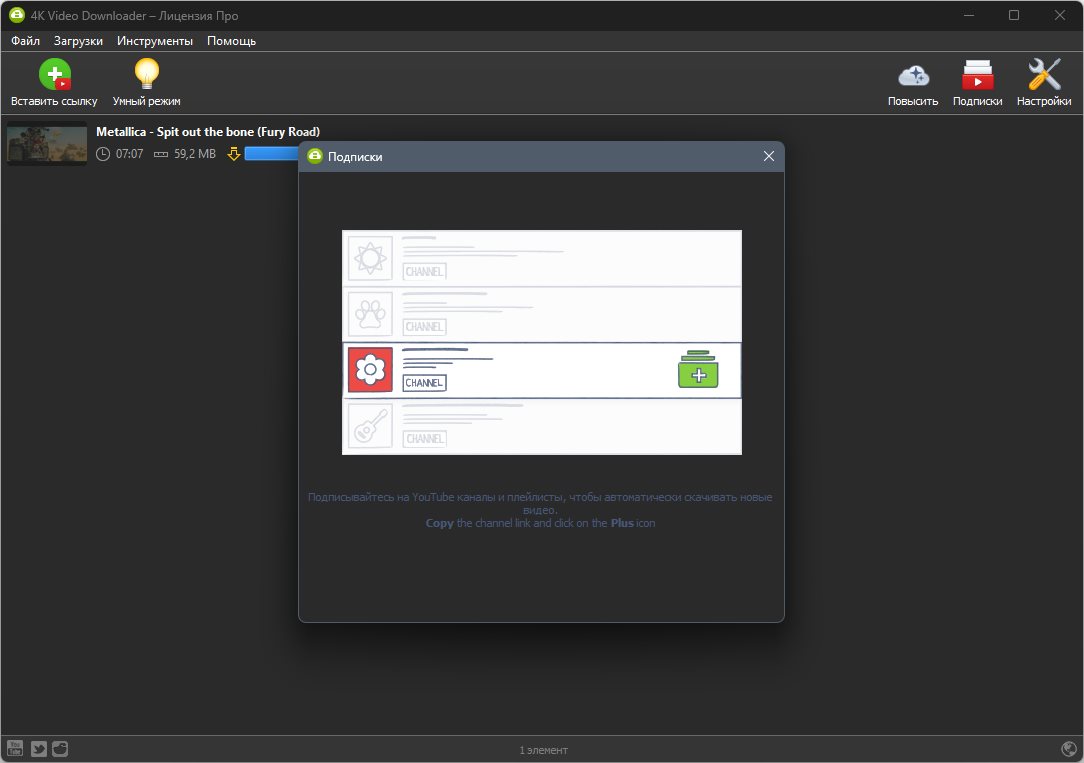Click the Twitter bird icon

(x=39, y=748)
